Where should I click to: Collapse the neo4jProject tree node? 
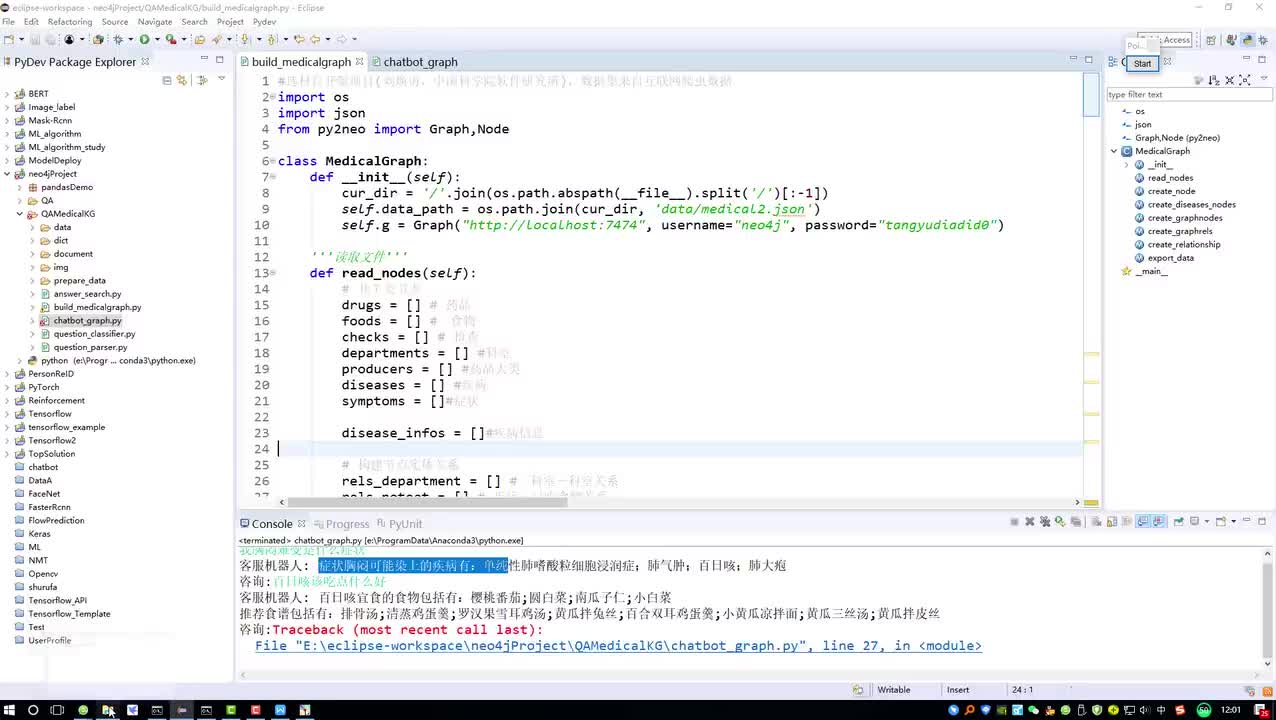tap(7, 174)
